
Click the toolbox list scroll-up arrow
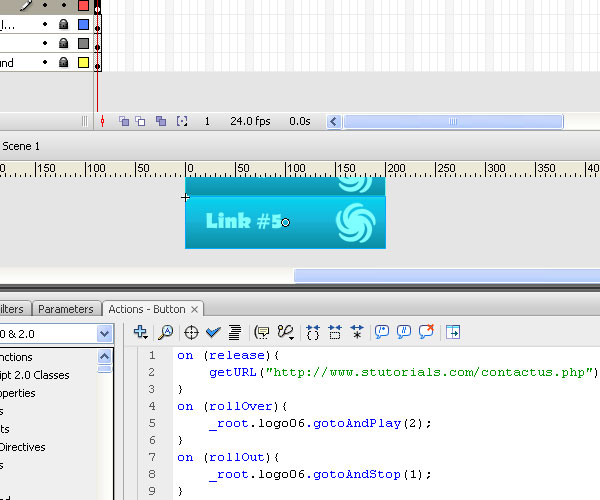click(104, 357)
